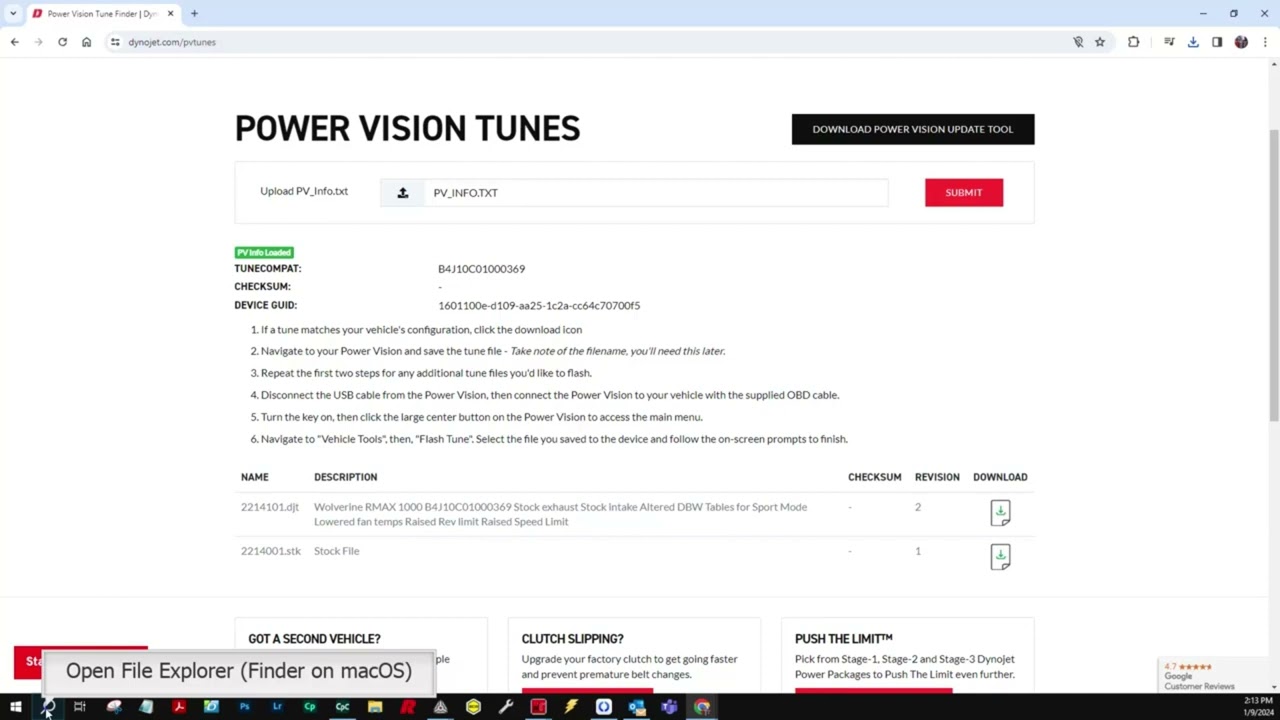Open Task View from the taskbar
This screenshot has height=720, width=1280.
point(80,707)
